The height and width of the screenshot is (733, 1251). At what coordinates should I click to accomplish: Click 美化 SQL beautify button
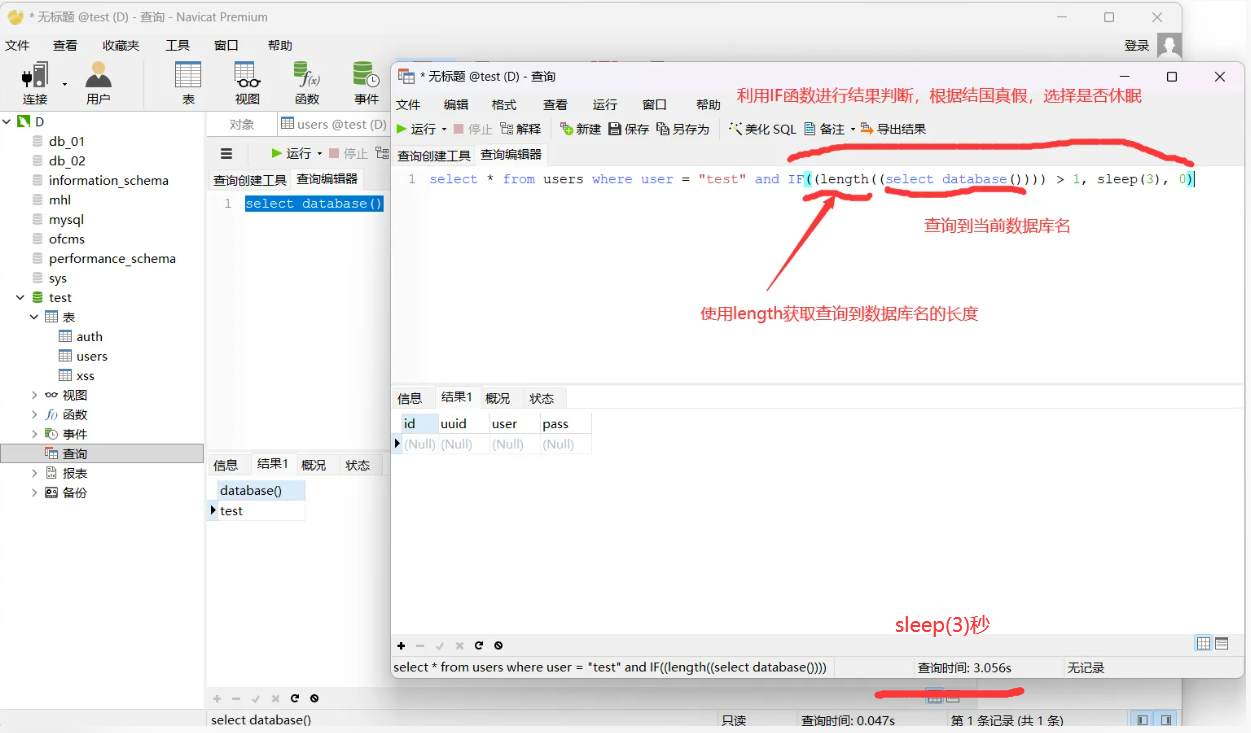point(762,129)
